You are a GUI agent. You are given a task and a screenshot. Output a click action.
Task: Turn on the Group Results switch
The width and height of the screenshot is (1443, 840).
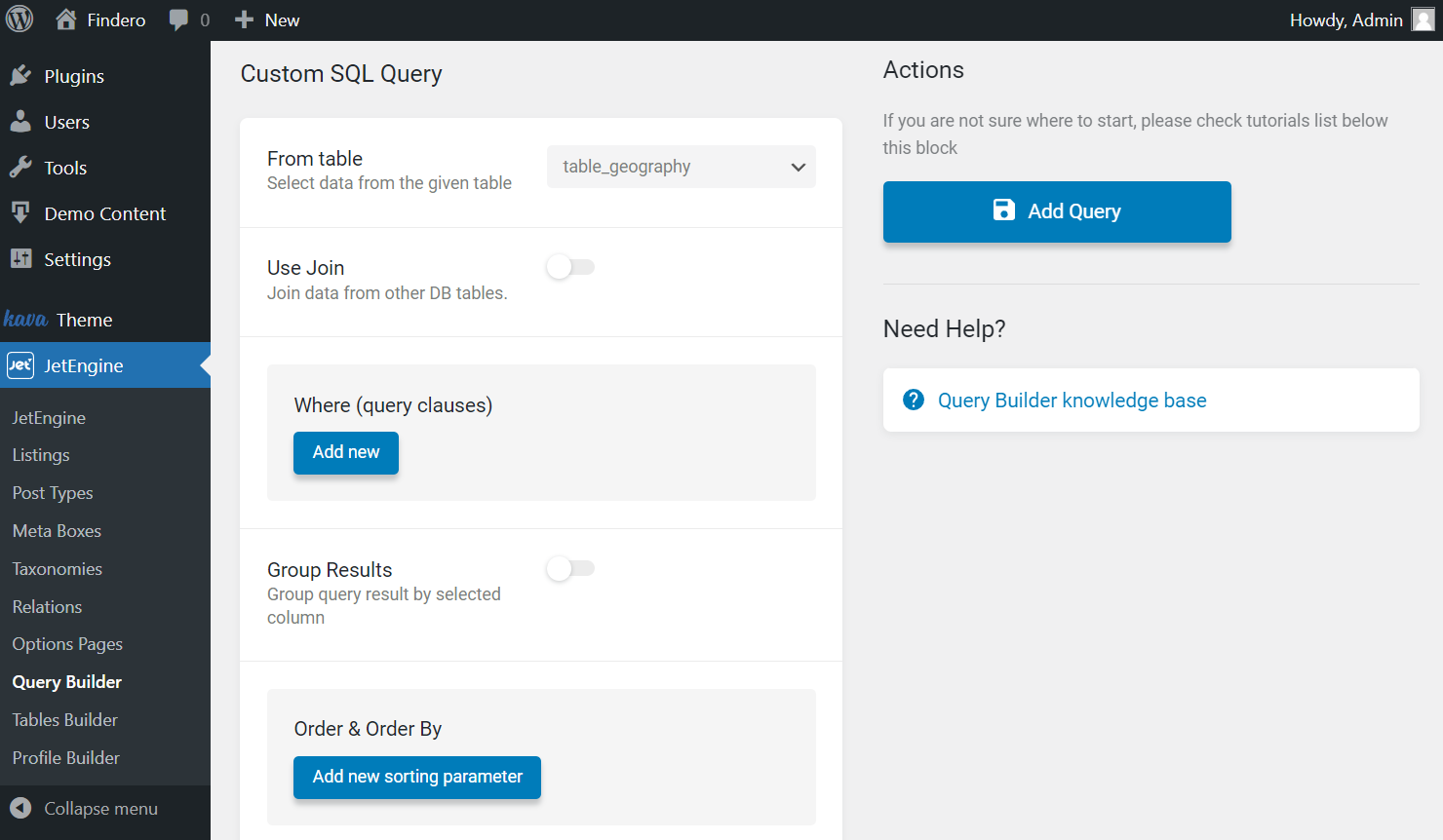click(x=570, y=568)
